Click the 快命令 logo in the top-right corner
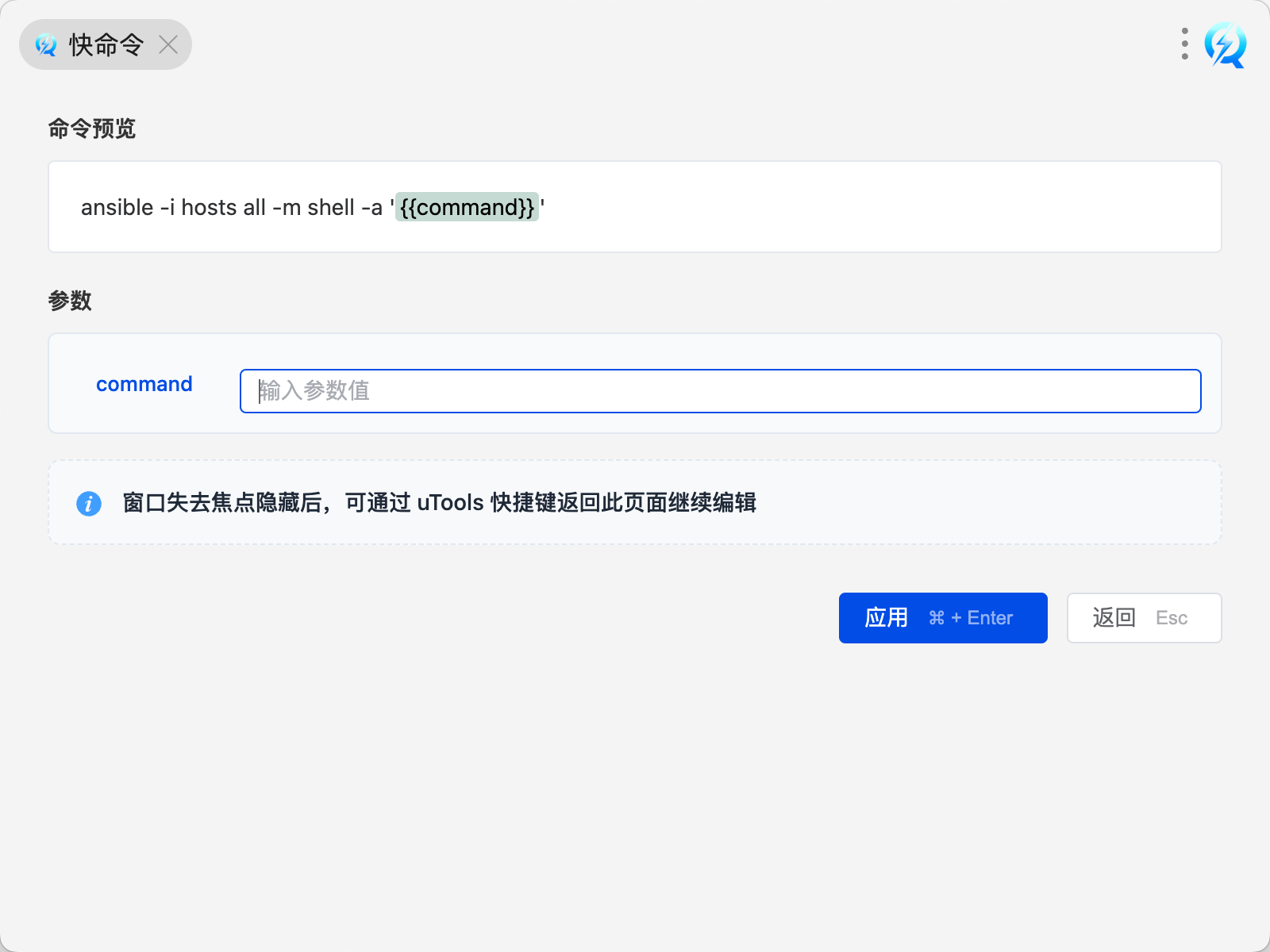The width and height of the screenshot is (1270, 952). coord(1225,44)
